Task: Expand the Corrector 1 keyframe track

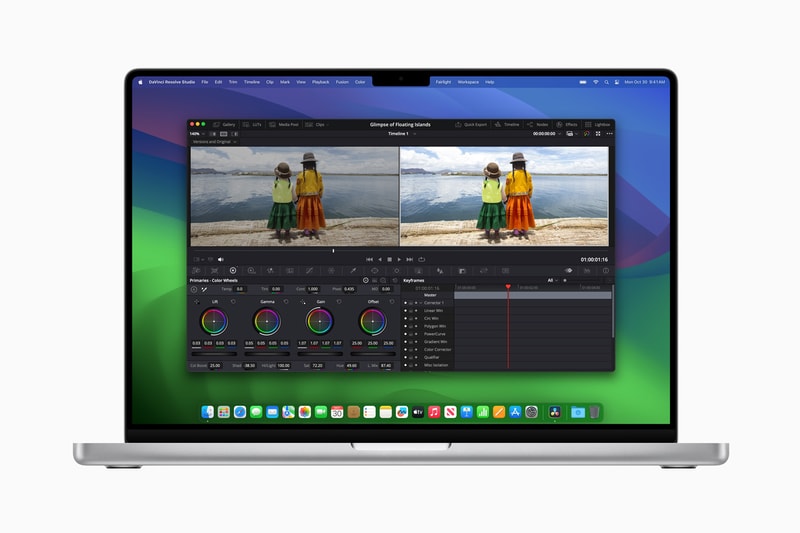Action: coord(421,303)
